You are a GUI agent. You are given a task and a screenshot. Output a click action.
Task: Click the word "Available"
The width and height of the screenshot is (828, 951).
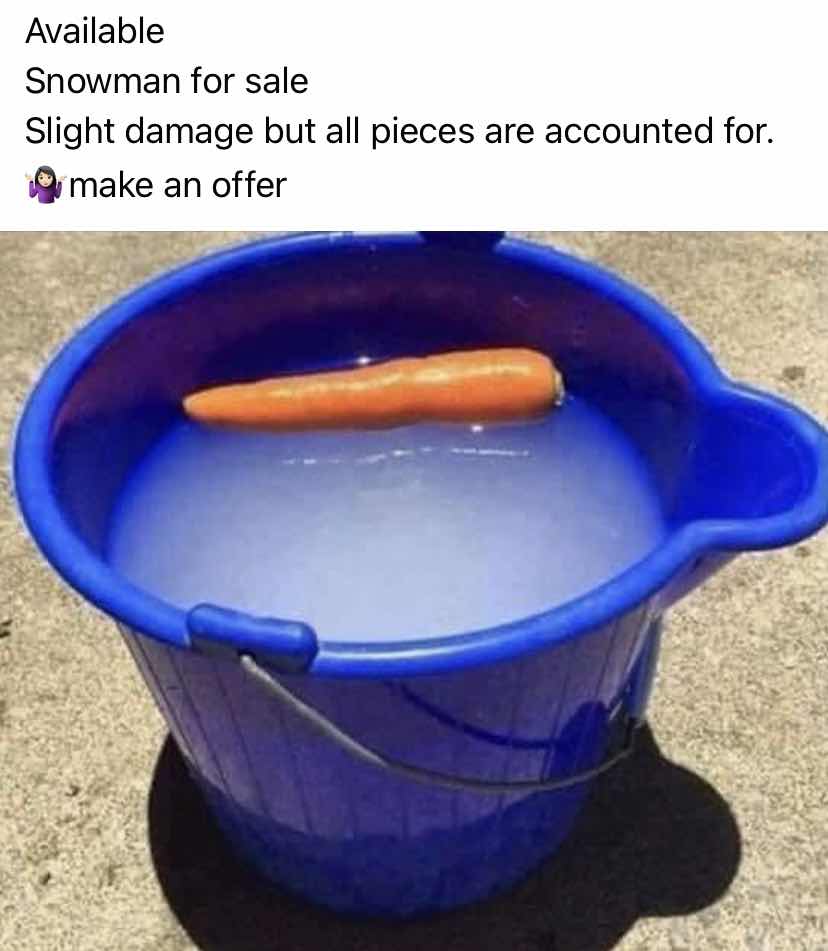(x=95, y=32)
